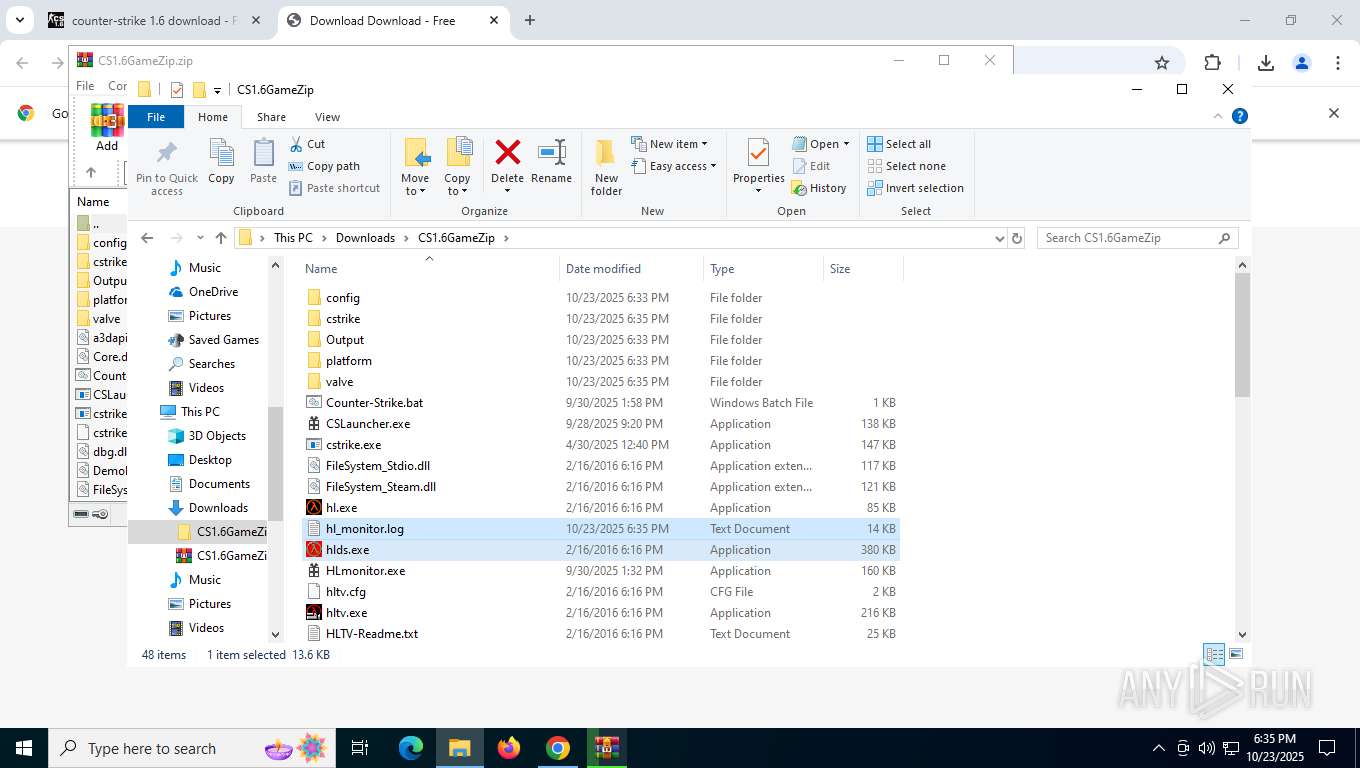Select 3D Objects in navigation pane
The image size is (1360, 768).
point(217,436)
